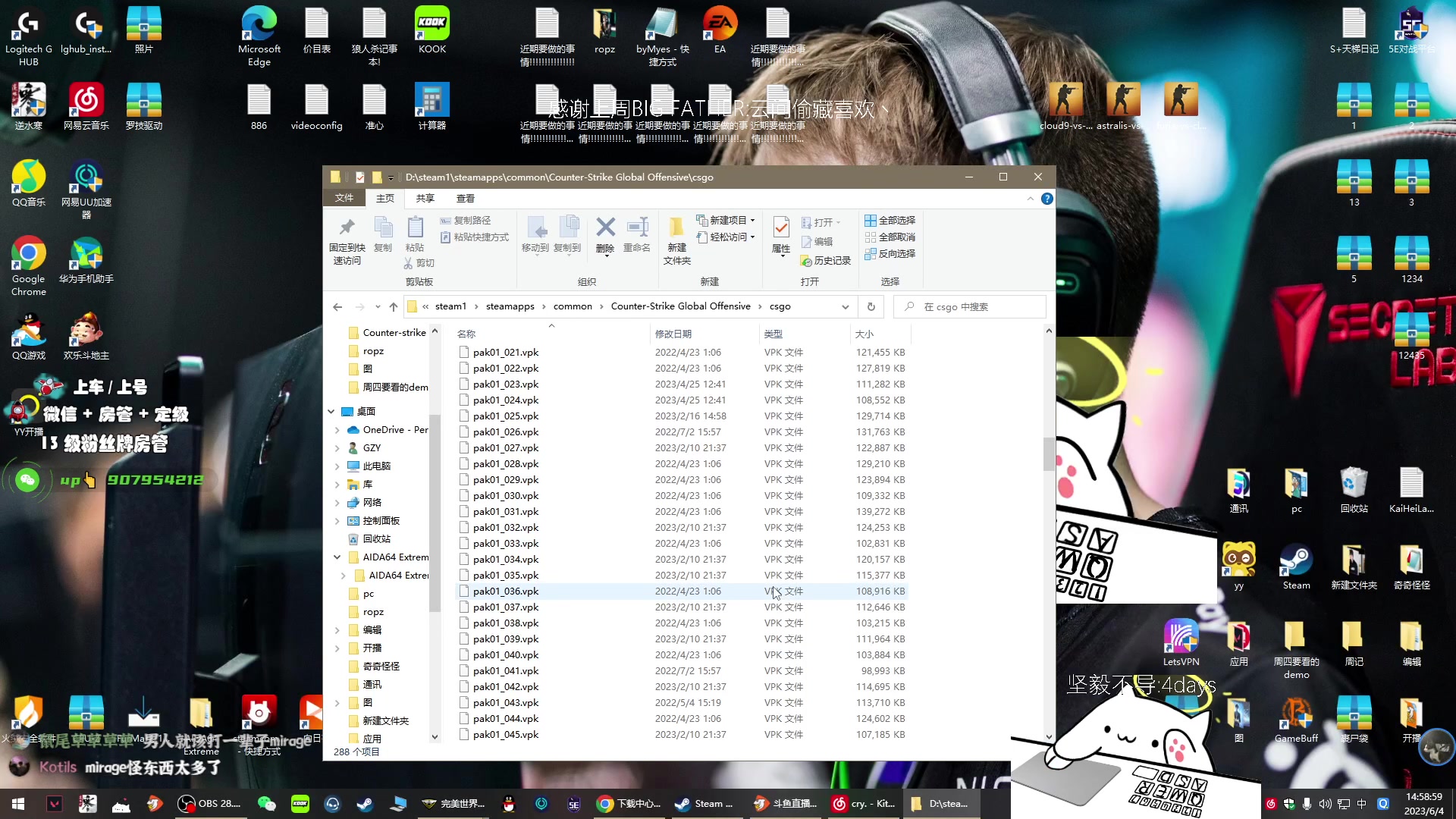Open the address bar history dropdown
This screenshot has height=819, width=1456.
point(845,307)
